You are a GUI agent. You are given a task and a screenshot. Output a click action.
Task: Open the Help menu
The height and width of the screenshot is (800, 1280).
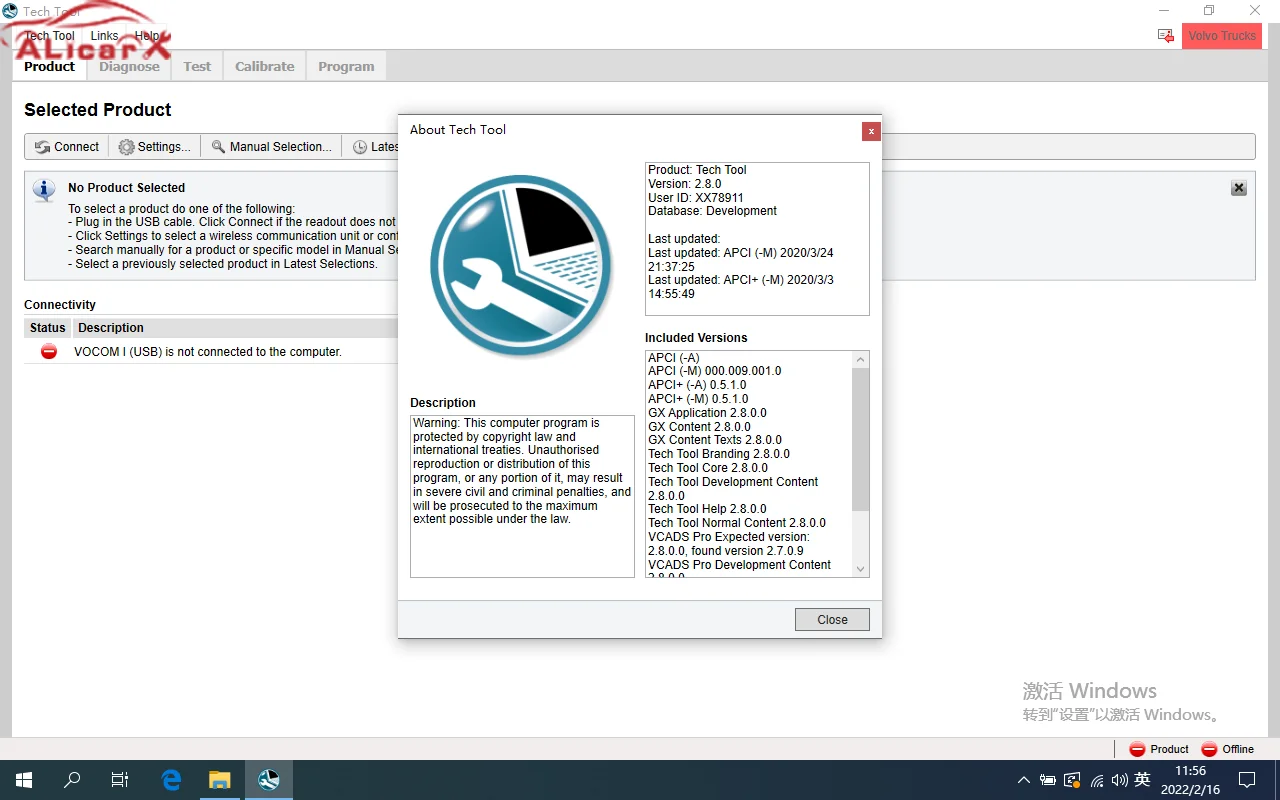[x=147, y=36]
